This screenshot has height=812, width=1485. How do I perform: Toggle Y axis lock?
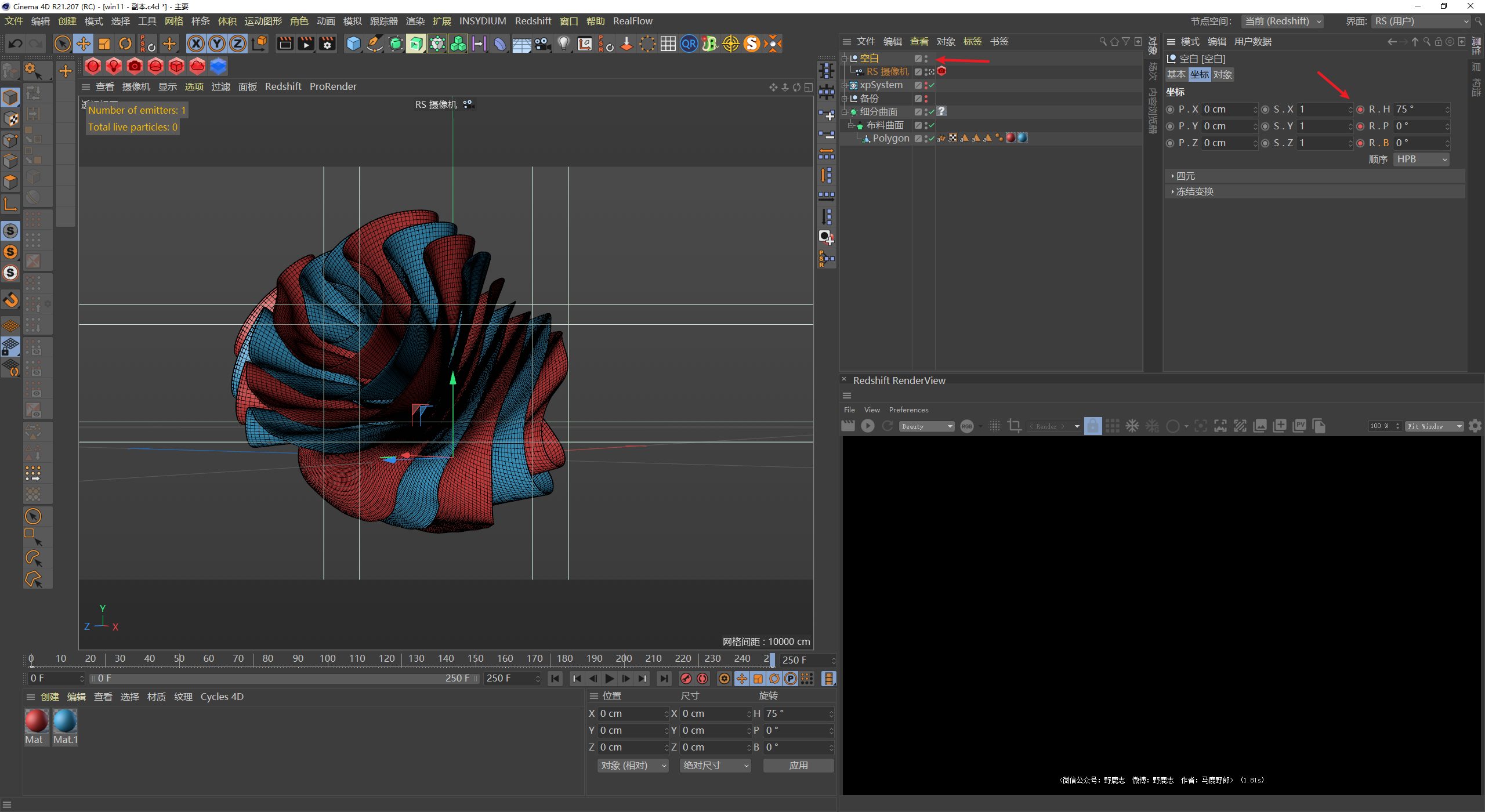pos(217,44)
